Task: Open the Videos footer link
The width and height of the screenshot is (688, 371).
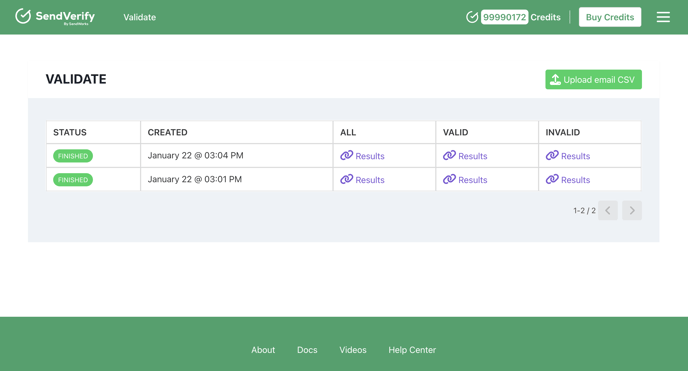Action: tap(353, 350)
